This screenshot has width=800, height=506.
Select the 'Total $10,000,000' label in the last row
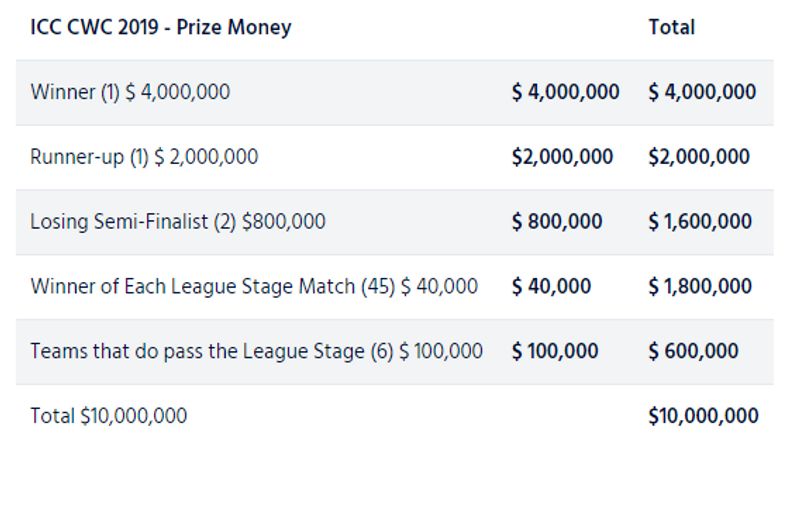(108, 416)
